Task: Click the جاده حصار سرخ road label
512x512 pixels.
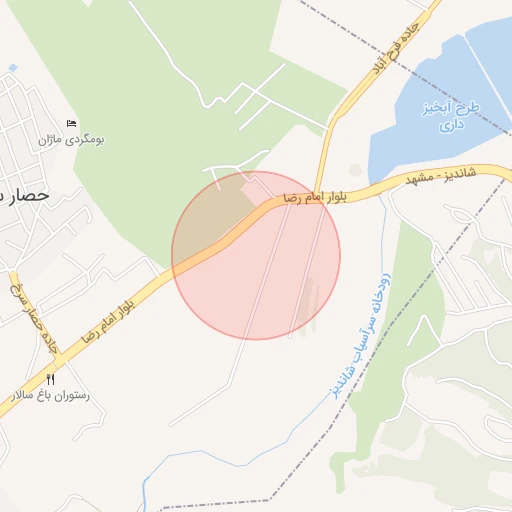Action: click(34, 318)
